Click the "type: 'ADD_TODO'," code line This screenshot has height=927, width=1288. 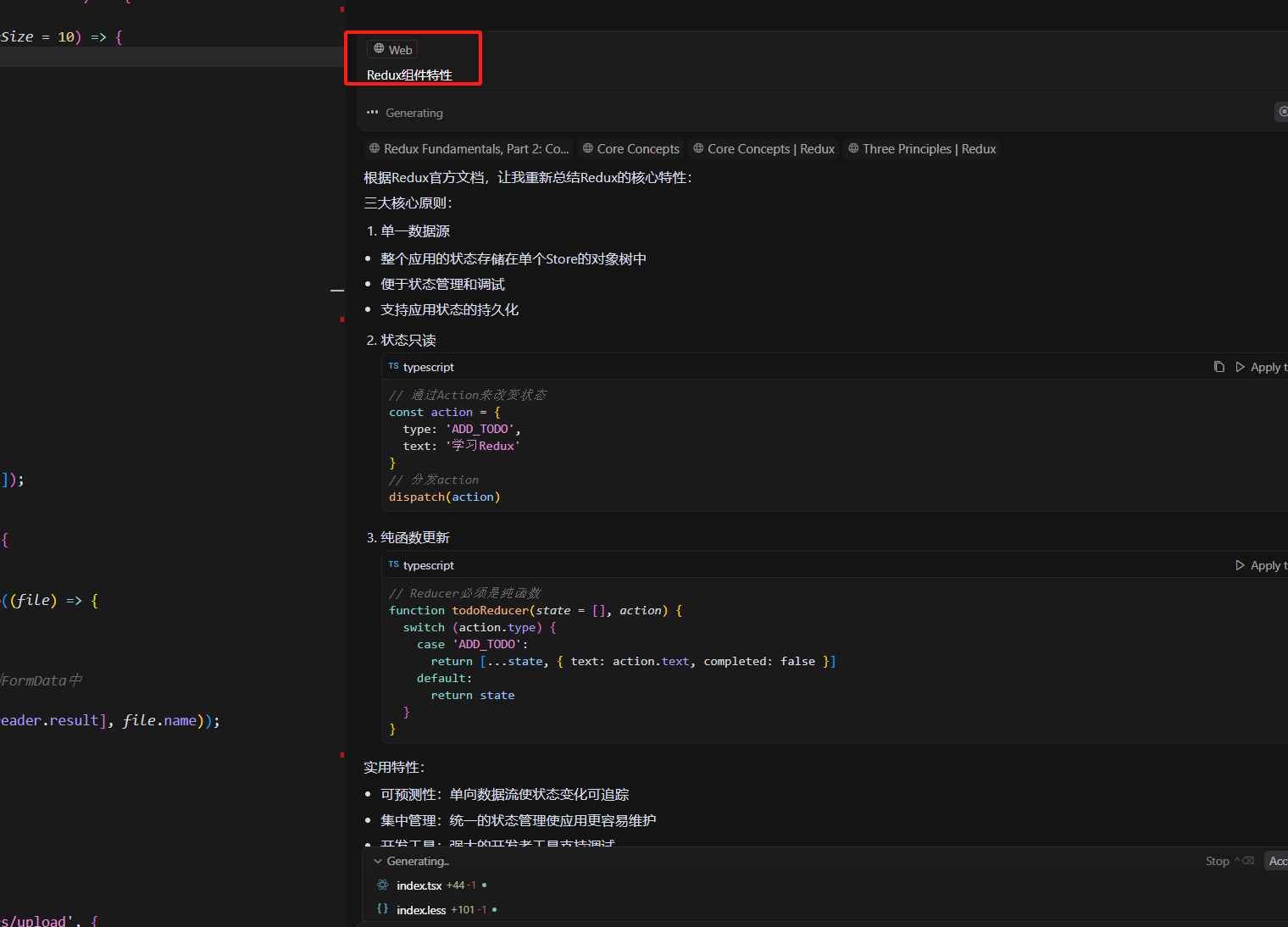(x=462, y=430)
